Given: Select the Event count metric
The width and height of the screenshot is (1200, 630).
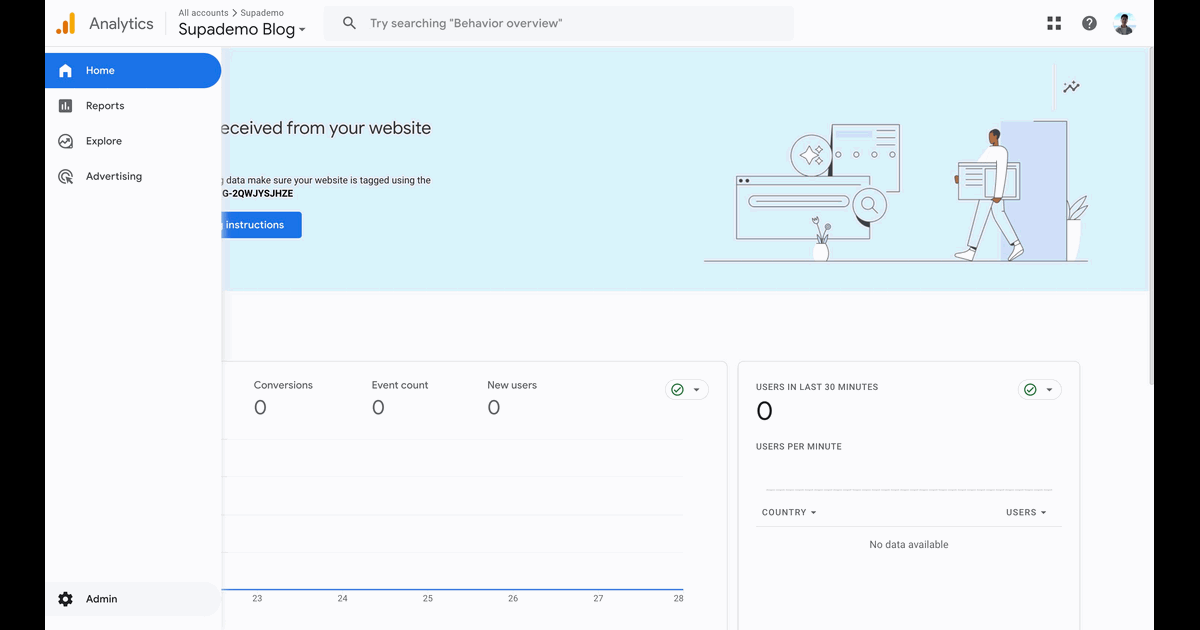Looking at the screenshot, I should click(x=400, y=398).
